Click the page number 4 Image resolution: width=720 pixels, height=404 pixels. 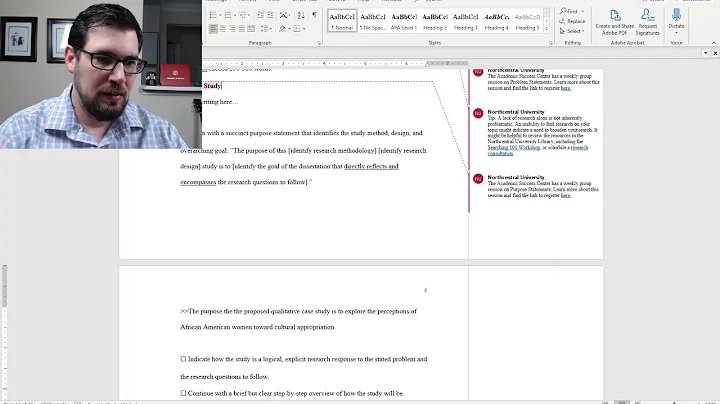(x=425, y=290)
